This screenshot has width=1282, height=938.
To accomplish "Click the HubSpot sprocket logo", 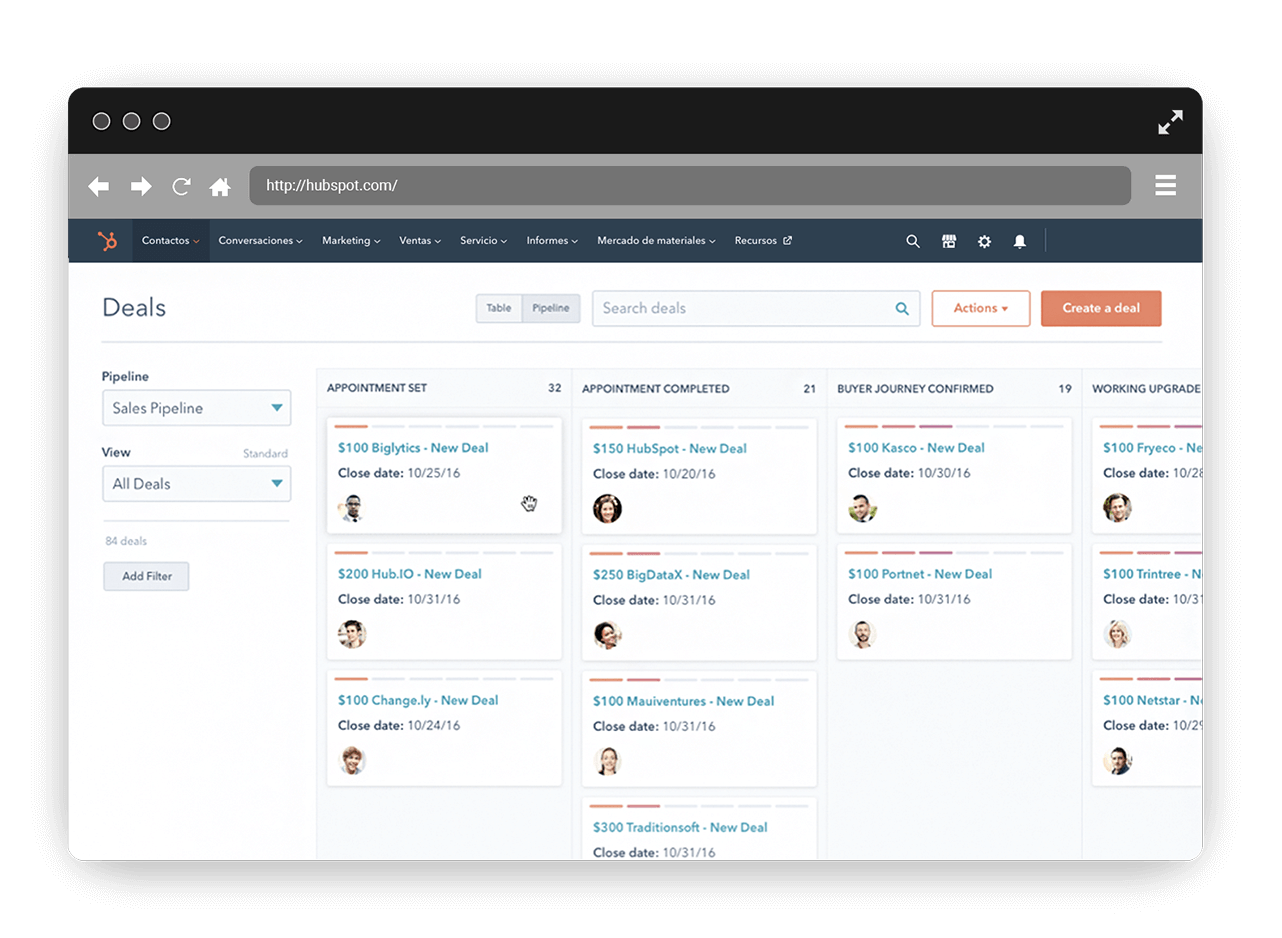I will pos(107,241).
